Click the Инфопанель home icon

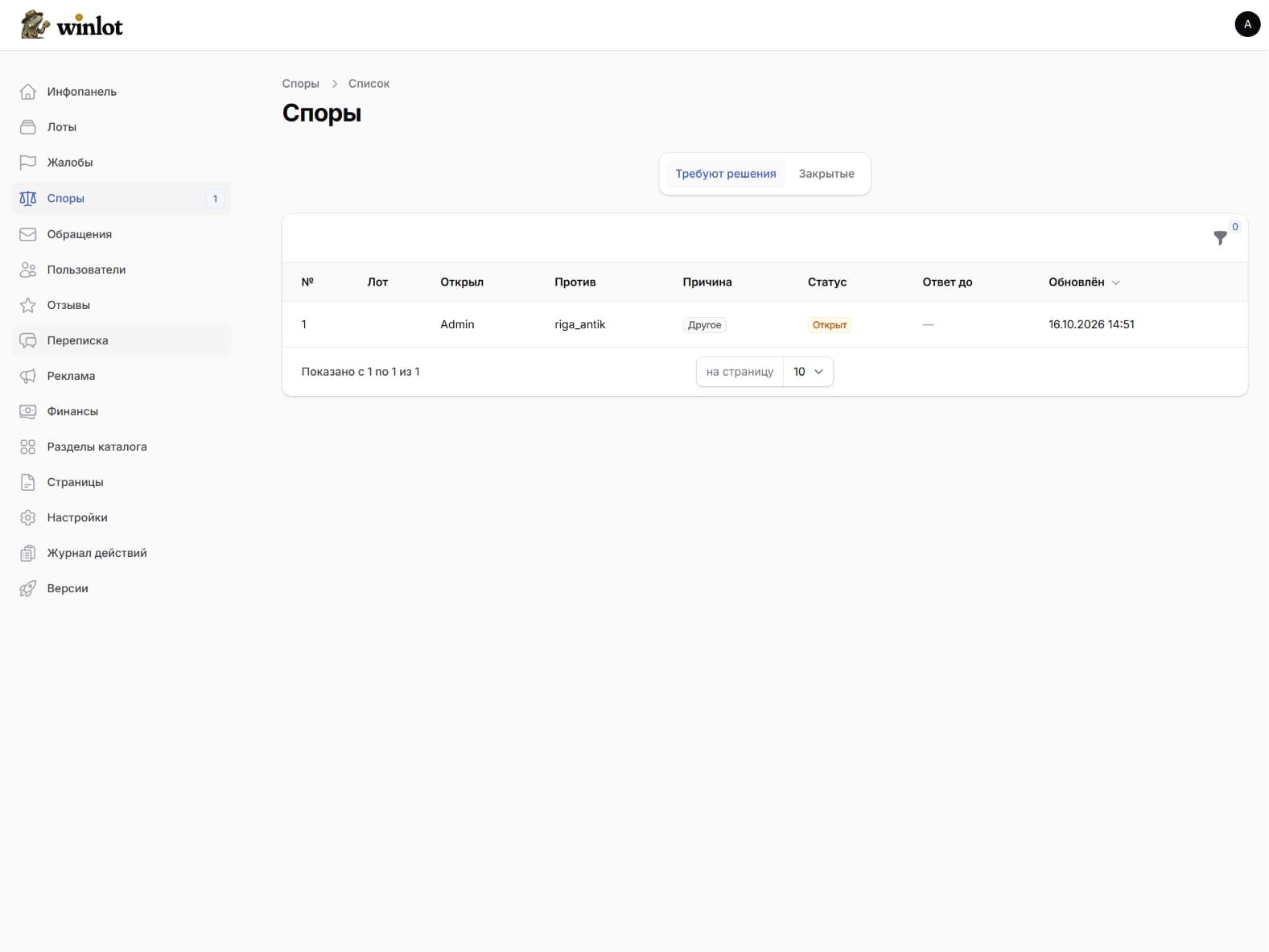click(x=27, y=92)
